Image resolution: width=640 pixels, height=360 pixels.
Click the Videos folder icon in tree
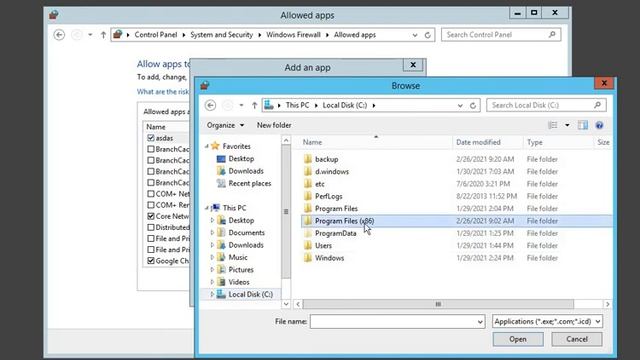click(x=221, y=282)
